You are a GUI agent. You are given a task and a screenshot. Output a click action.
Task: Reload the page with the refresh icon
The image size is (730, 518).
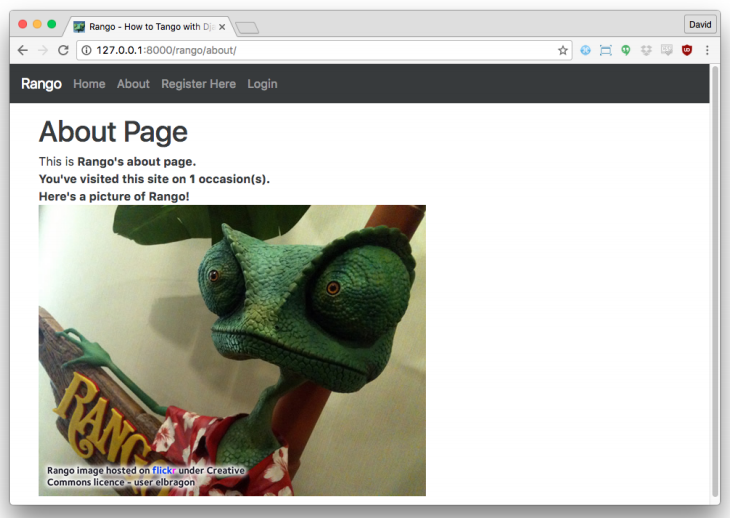[x=63, y=50]
